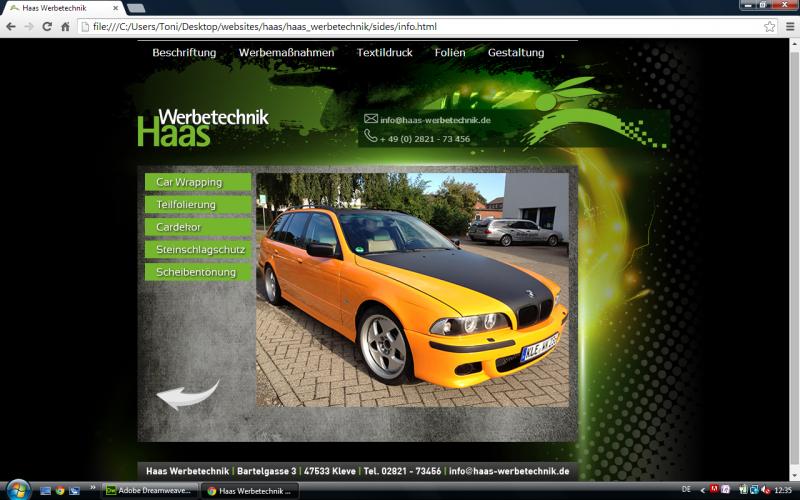This screenshot has width=800, height=500.
Task: Open the Gestaltung navigation item
Action: coord(516,53)
